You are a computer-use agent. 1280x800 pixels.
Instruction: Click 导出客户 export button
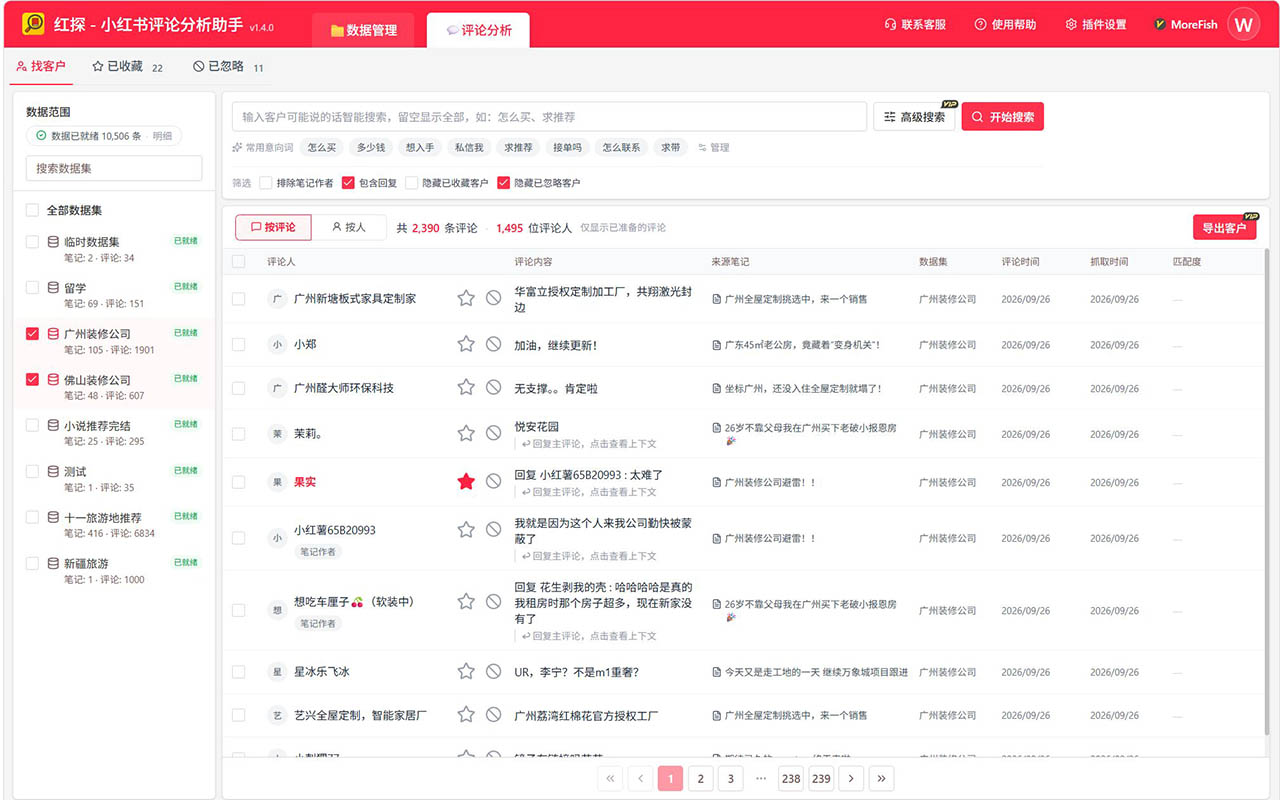tap(1224, 228)
